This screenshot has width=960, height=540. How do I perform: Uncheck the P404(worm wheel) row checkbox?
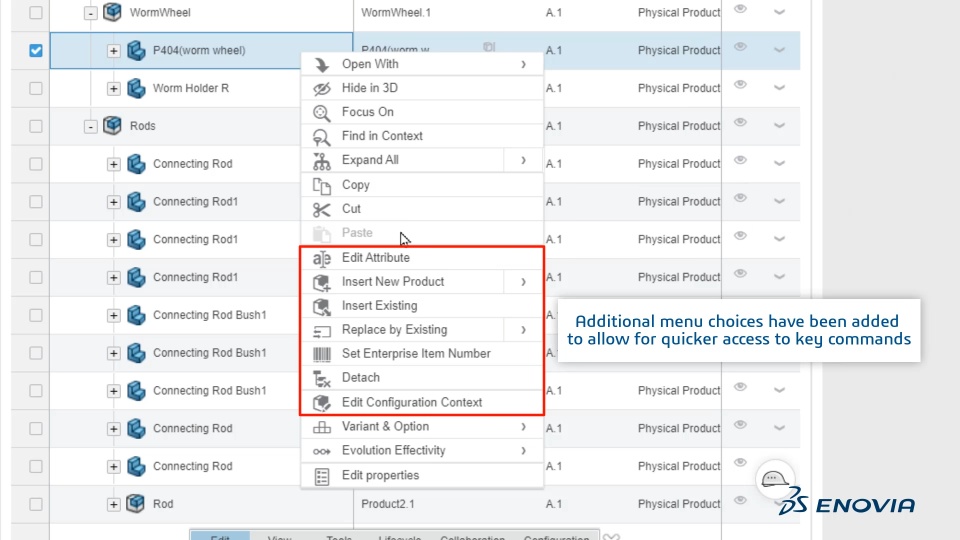pyautogui.click(x=36, y=50)
